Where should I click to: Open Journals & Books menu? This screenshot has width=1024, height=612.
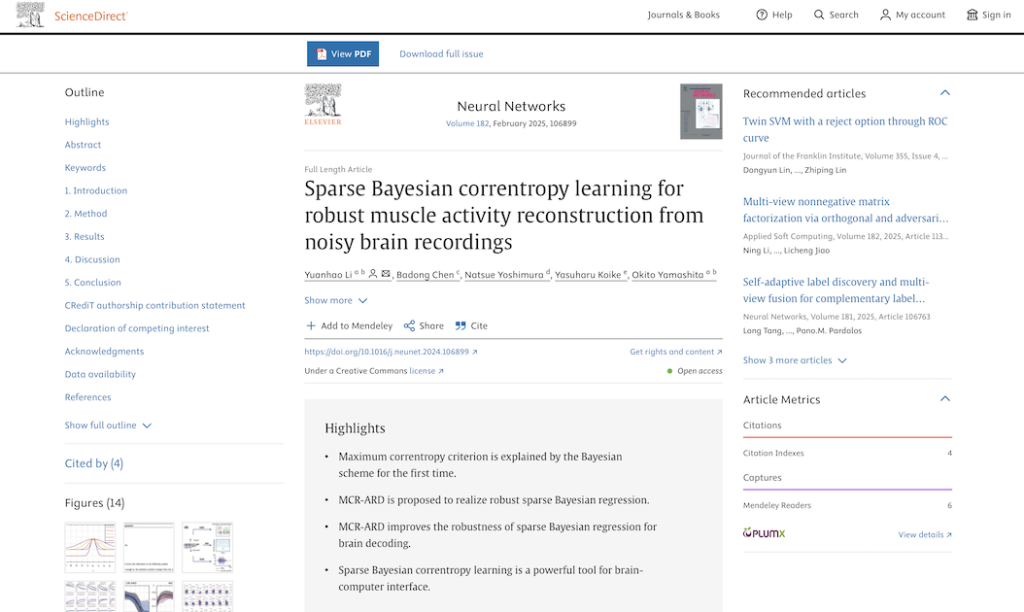click(x=683, y=15)
